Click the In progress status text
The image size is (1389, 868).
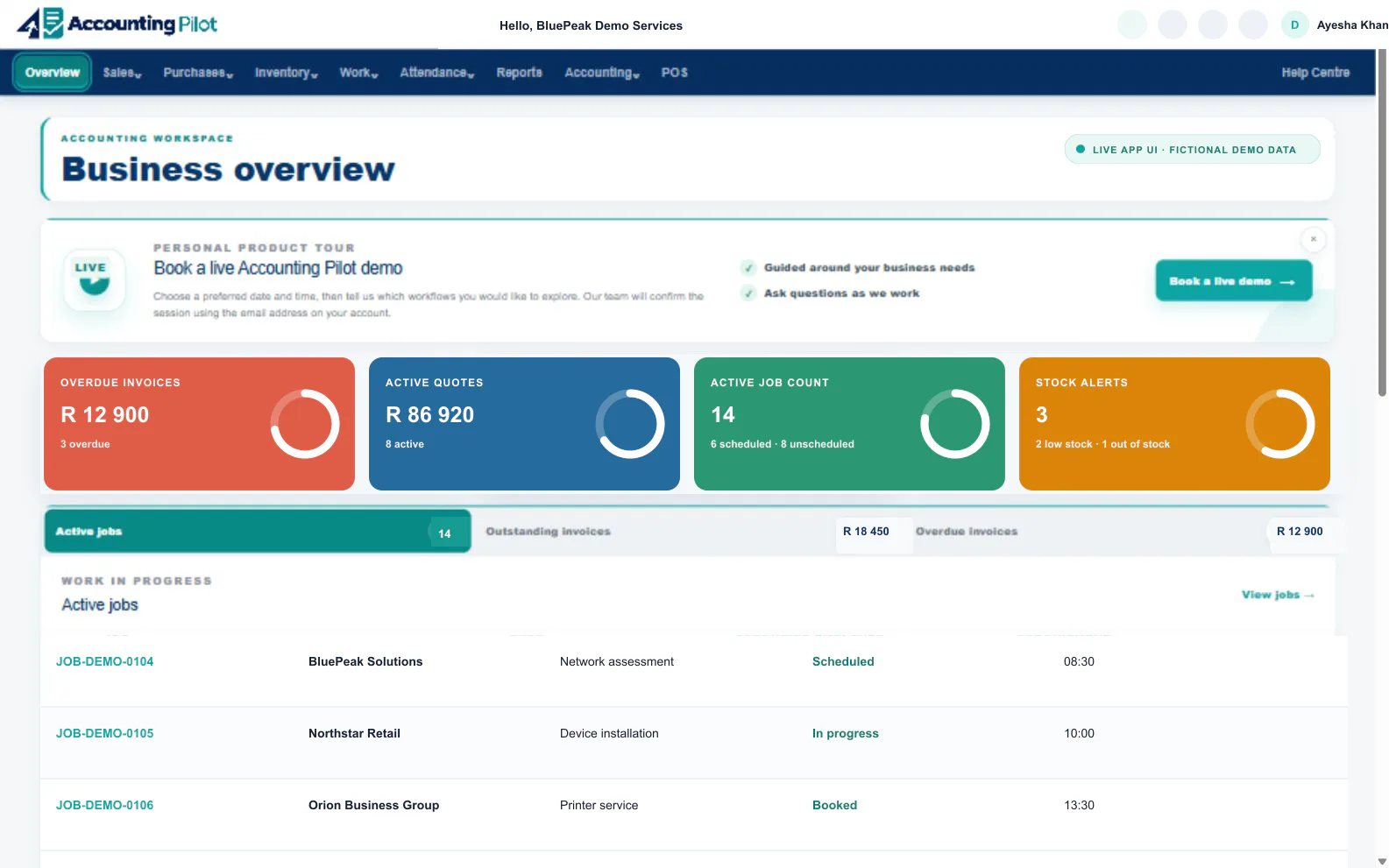(x=845, y=733)
